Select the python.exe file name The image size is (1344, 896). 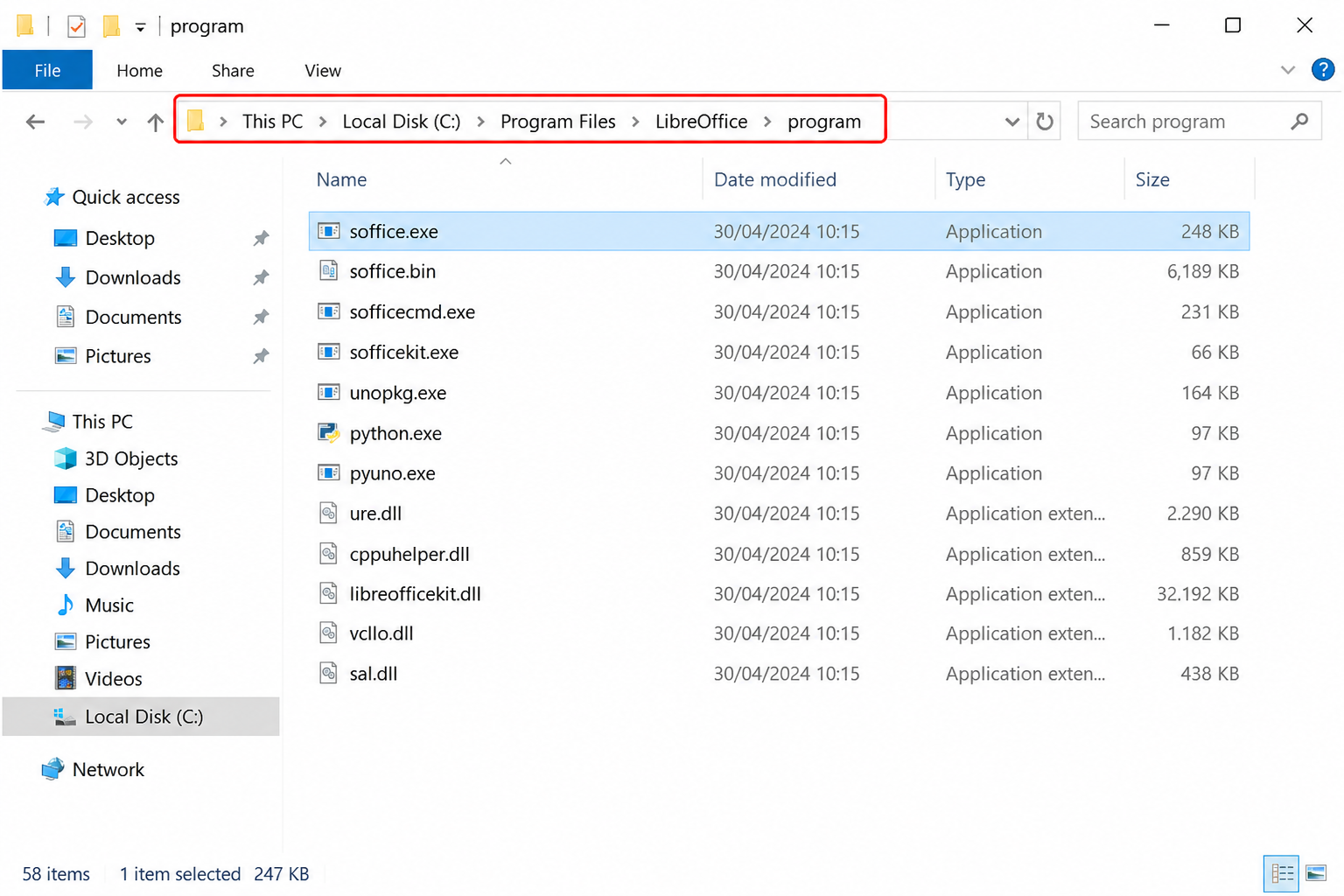point(395,433)
